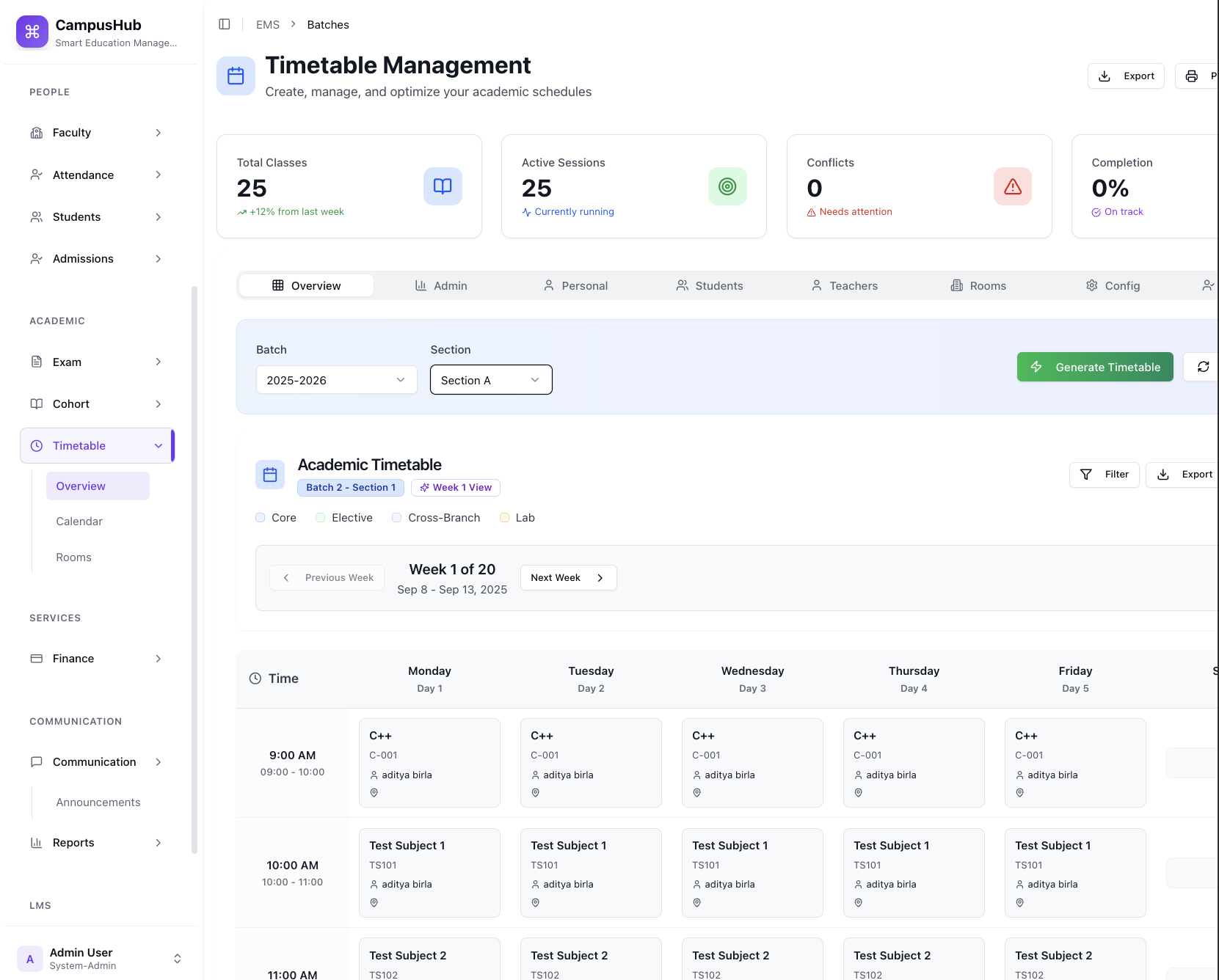Click the refresh icon beside Generate Timetable
Viewport: 1219px width, 980px height.
1203,367
